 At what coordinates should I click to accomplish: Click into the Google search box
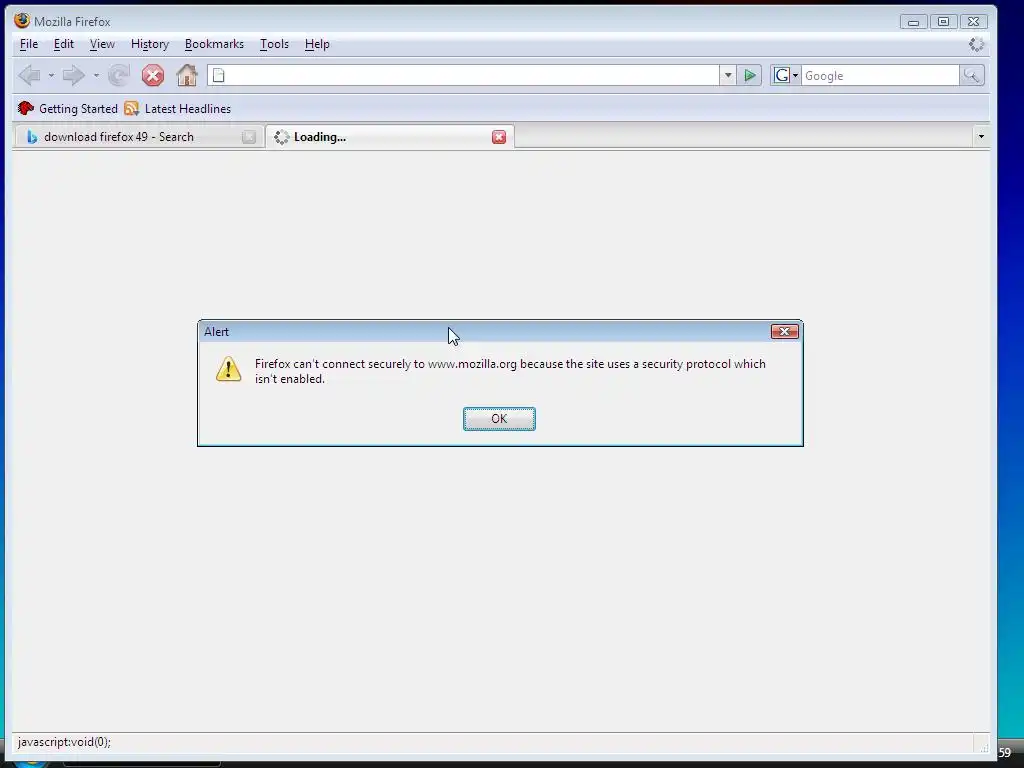[x=880, y=76]
